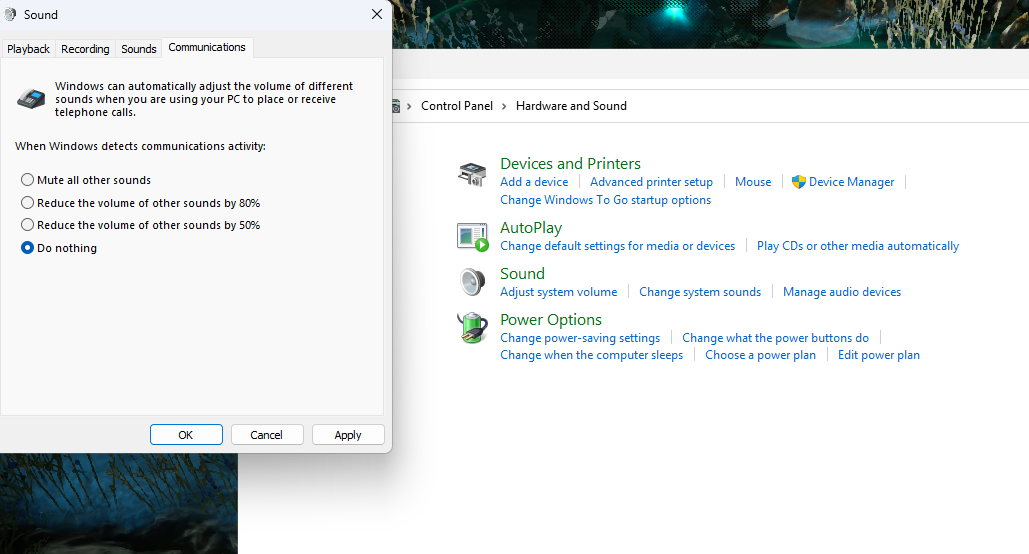1029x554 pixels.
Task: Expand the chevron after Control Panel in the breadcrumb
Action: [504, 106]
